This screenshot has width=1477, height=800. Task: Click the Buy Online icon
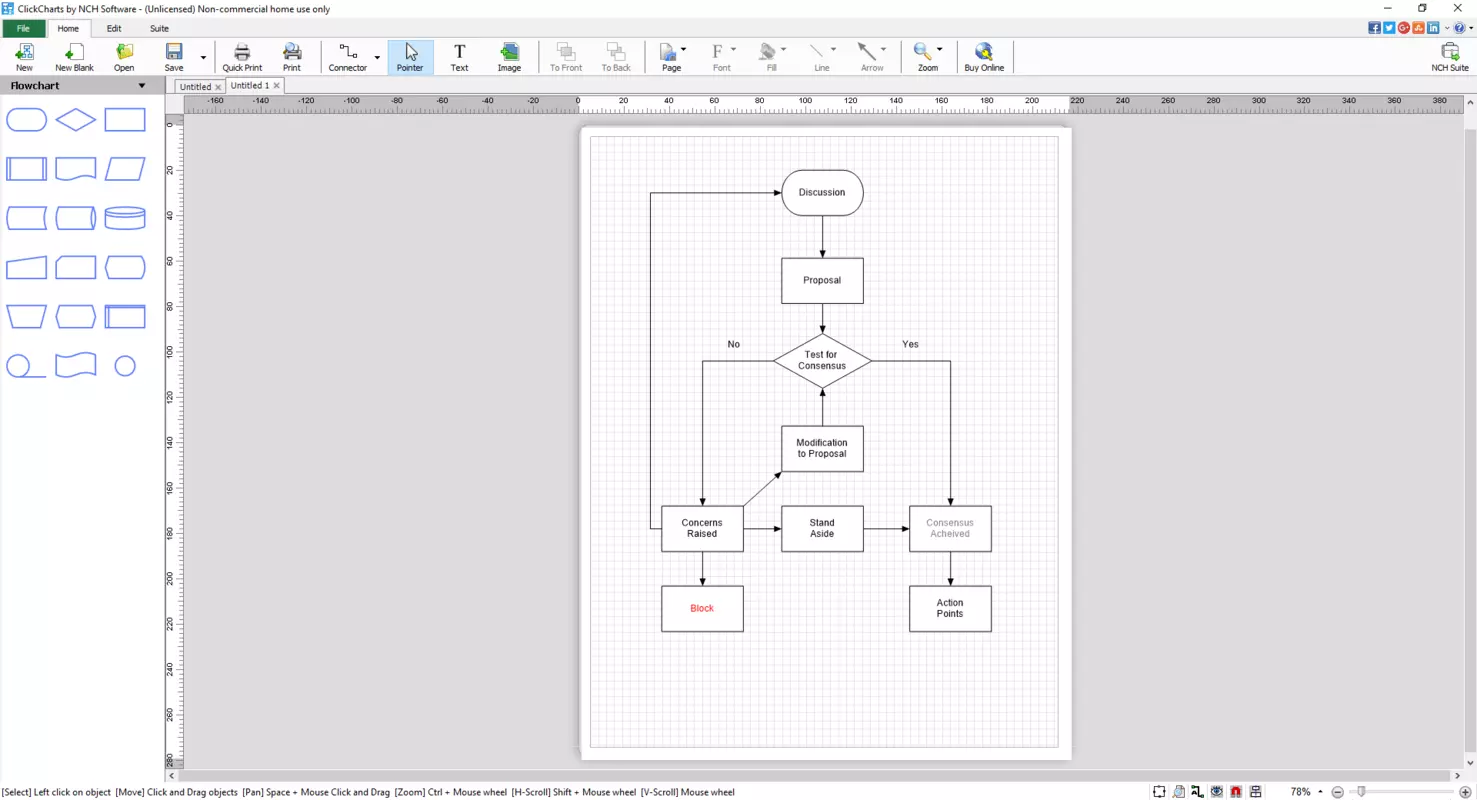(984, 57)
